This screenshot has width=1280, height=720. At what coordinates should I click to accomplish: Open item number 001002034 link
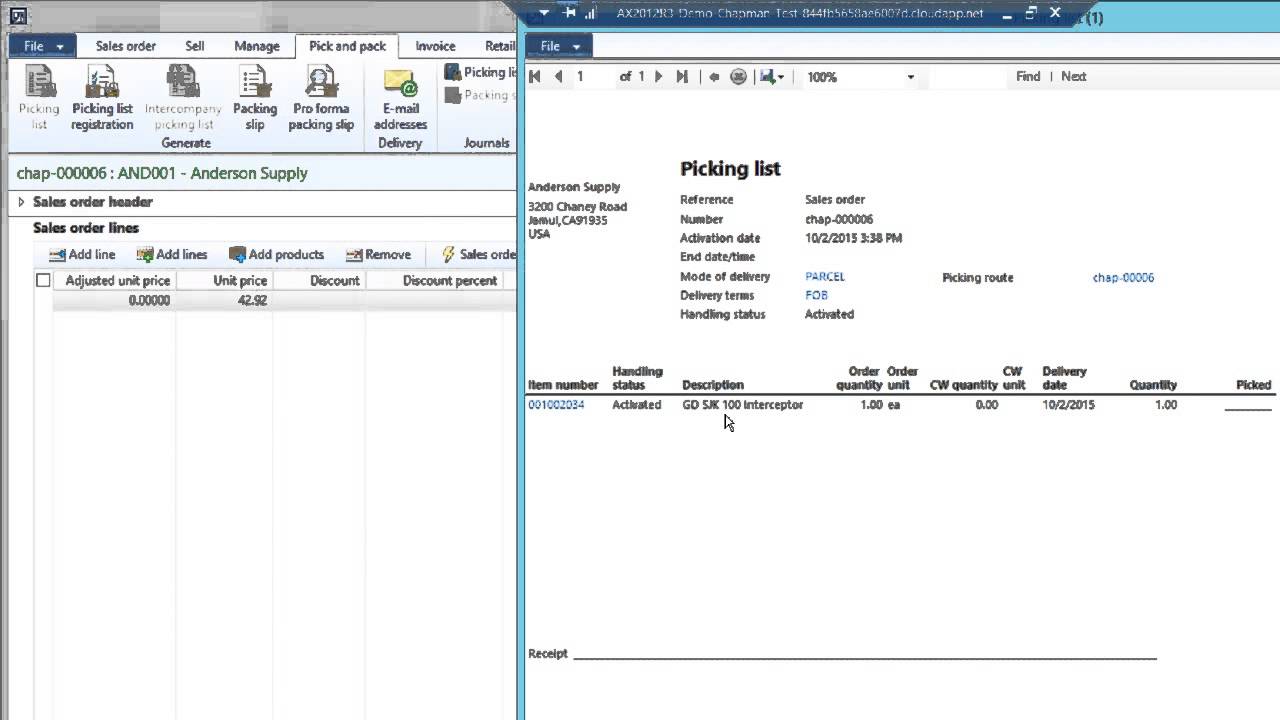[x=556, y=405]
